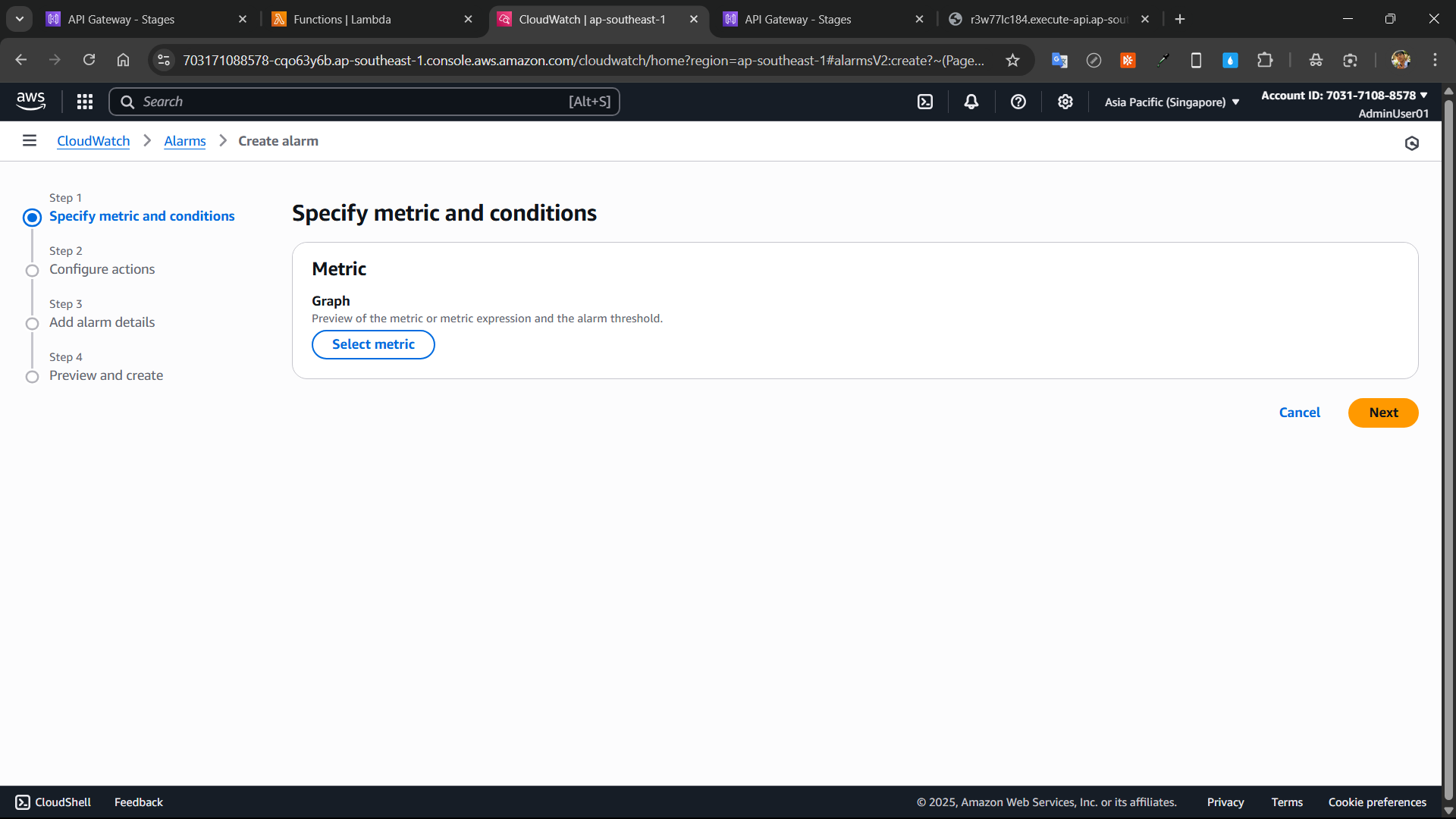Open the Privacy link
The width and height of the screenshot is (1456, 819).
pyautogui.click(x=1225, y=802)
